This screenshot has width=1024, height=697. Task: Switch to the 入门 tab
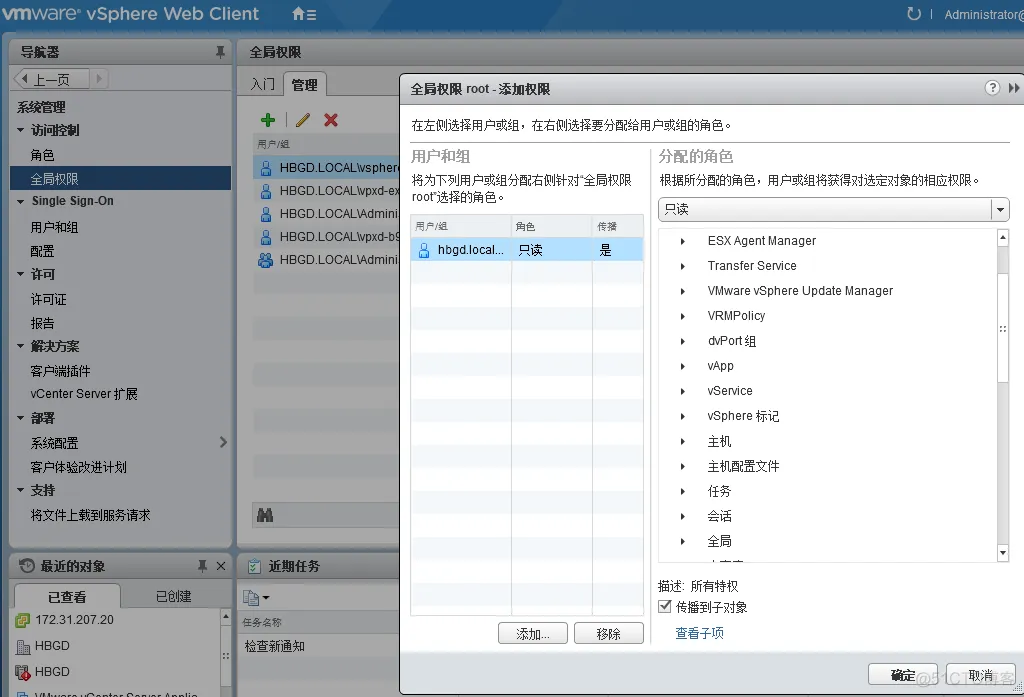click(262, 85)
